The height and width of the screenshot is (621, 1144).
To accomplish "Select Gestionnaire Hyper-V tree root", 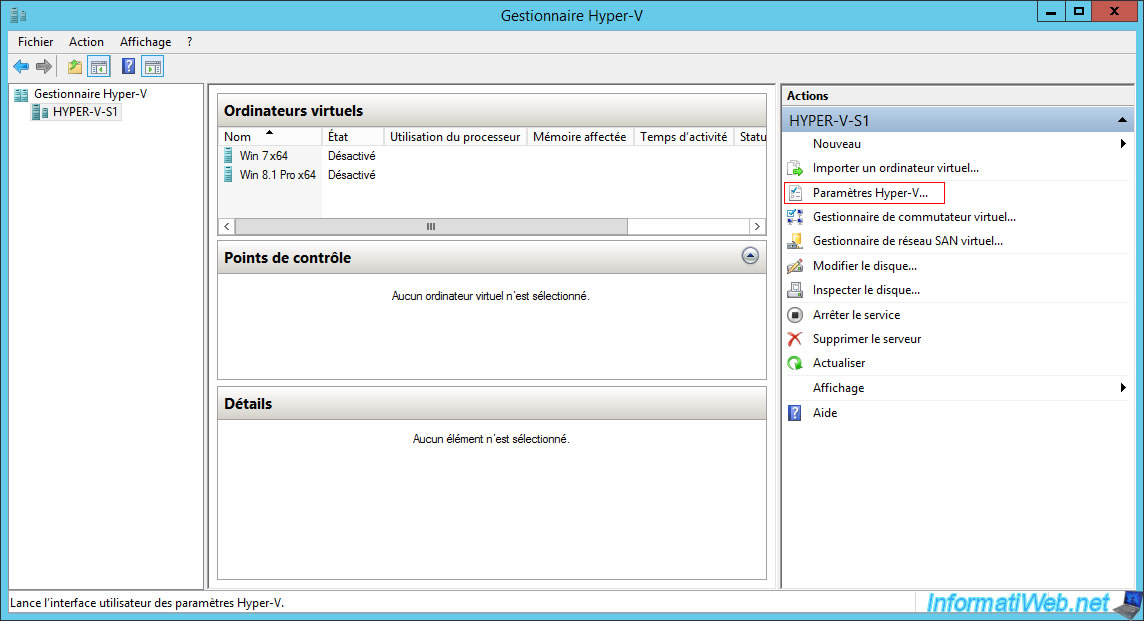I will click(90, 94).
